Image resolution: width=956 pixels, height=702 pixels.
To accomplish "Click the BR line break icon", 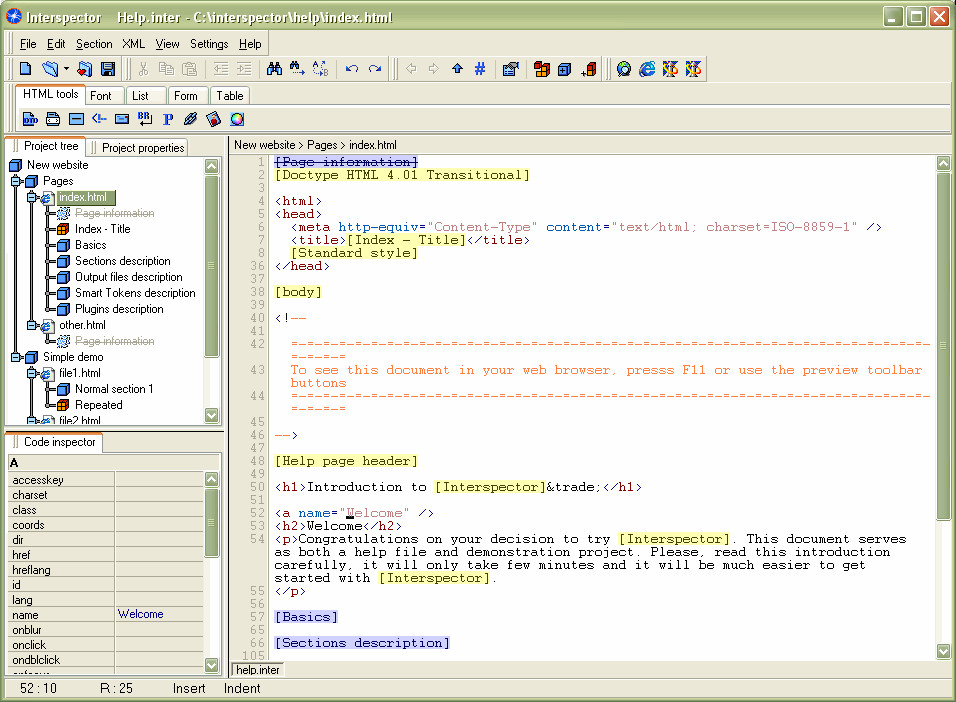I will [144, 119].
